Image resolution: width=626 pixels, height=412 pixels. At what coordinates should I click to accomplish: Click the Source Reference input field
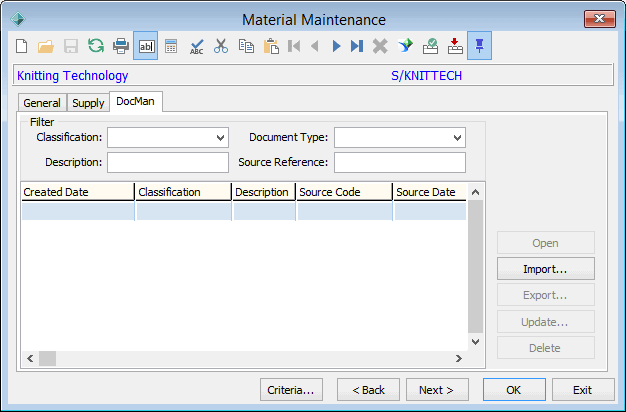tap(400, 162)
